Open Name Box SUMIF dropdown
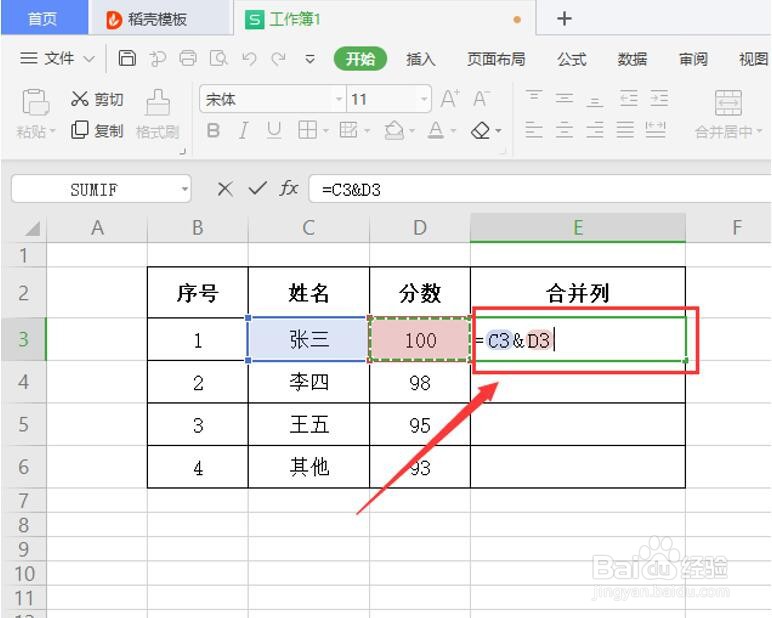 point(184,189)
